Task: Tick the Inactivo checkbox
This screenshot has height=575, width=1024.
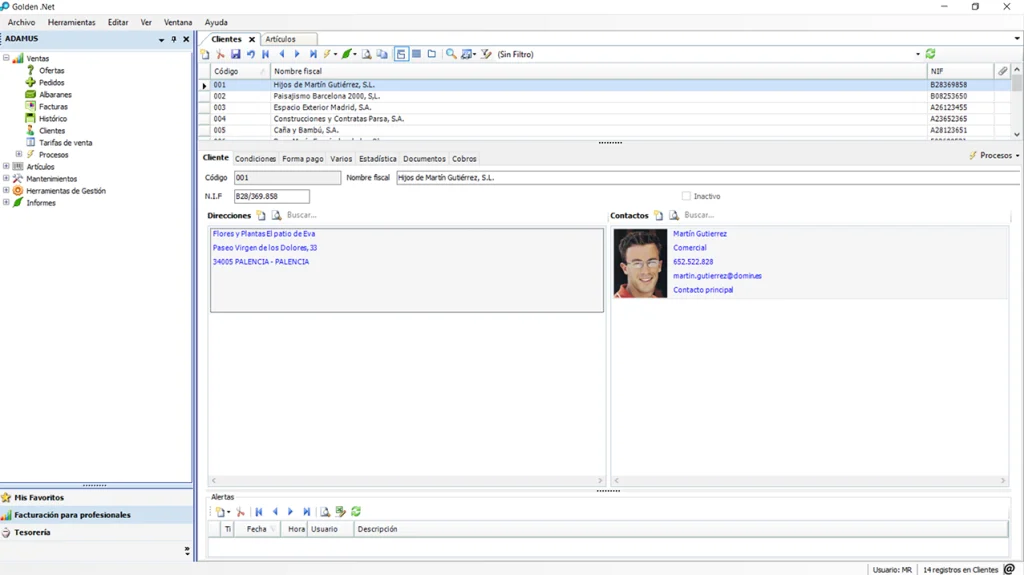Action: click(686, 196)
